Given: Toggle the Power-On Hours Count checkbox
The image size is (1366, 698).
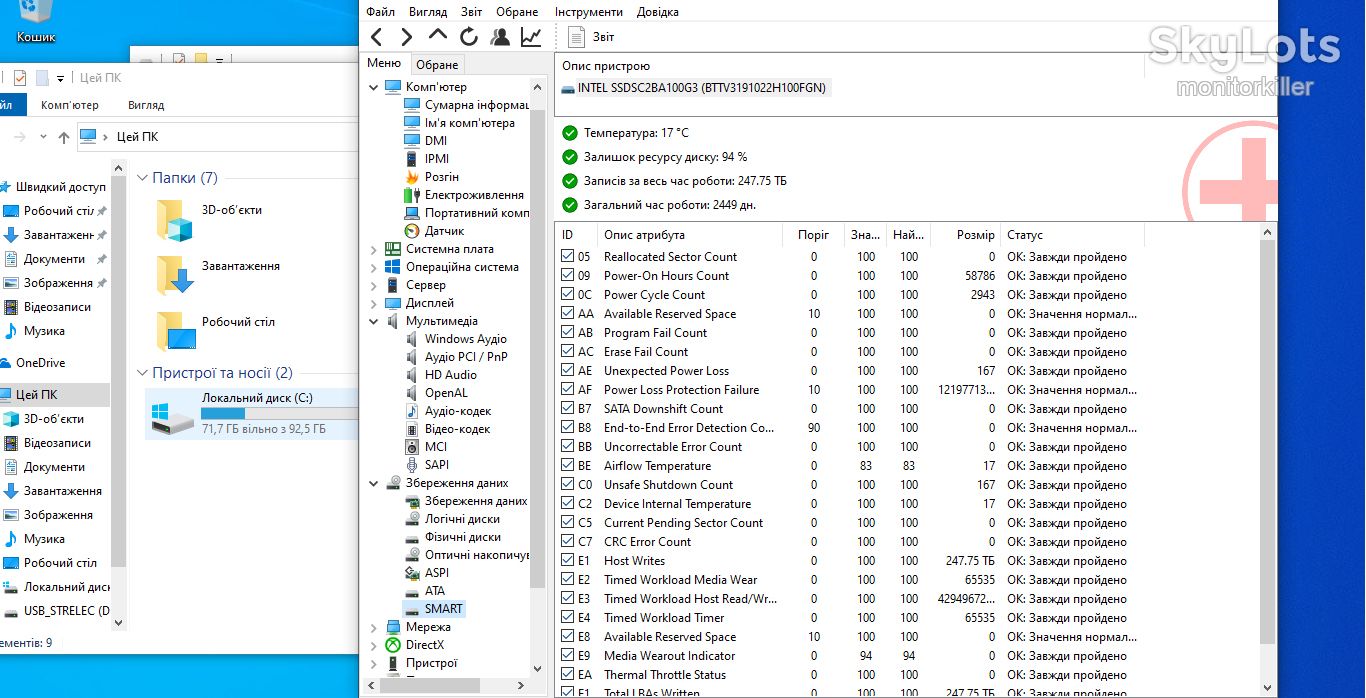Looking at the screenshot, I should point(568,276).
